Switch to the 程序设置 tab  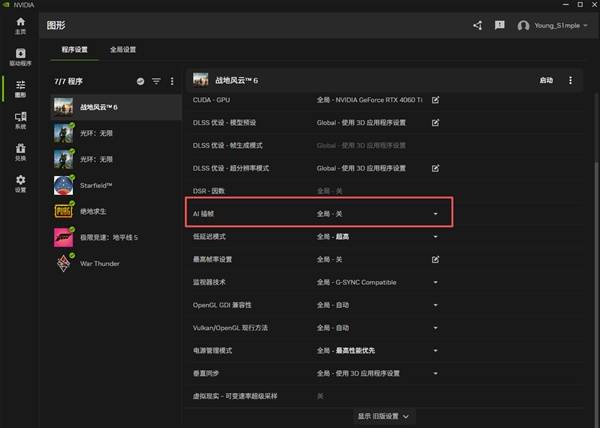pyautogui.click(x=69, y=49)
